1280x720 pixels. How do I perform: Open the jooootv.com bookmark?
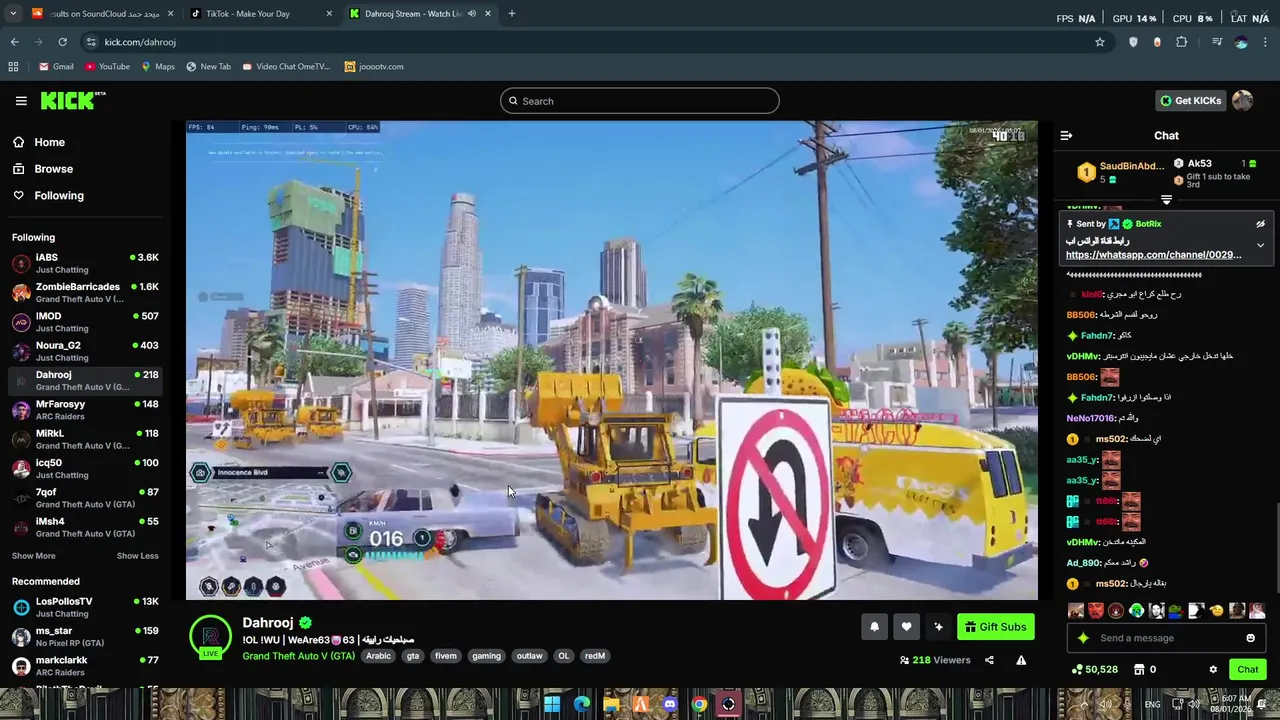click(x=374, y=67)
